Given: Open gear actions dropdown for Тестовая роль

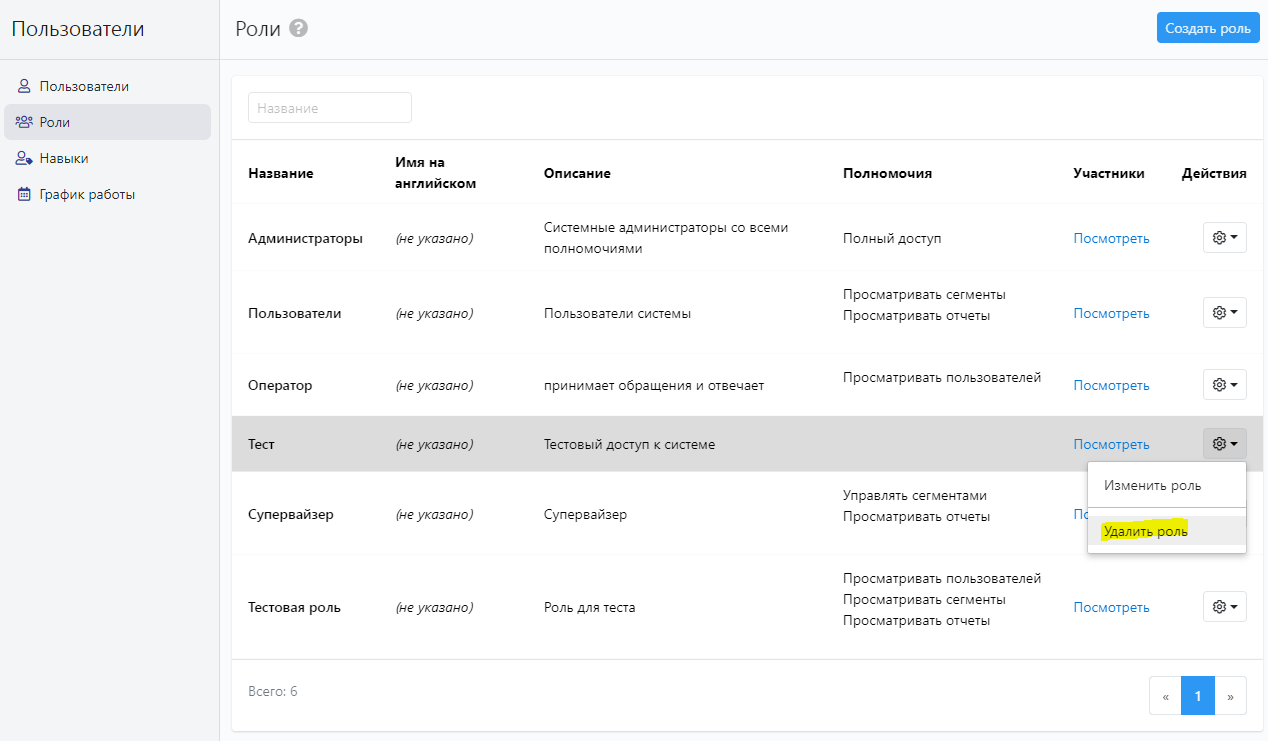Looking at the screenshot, I should [1224, 607].
